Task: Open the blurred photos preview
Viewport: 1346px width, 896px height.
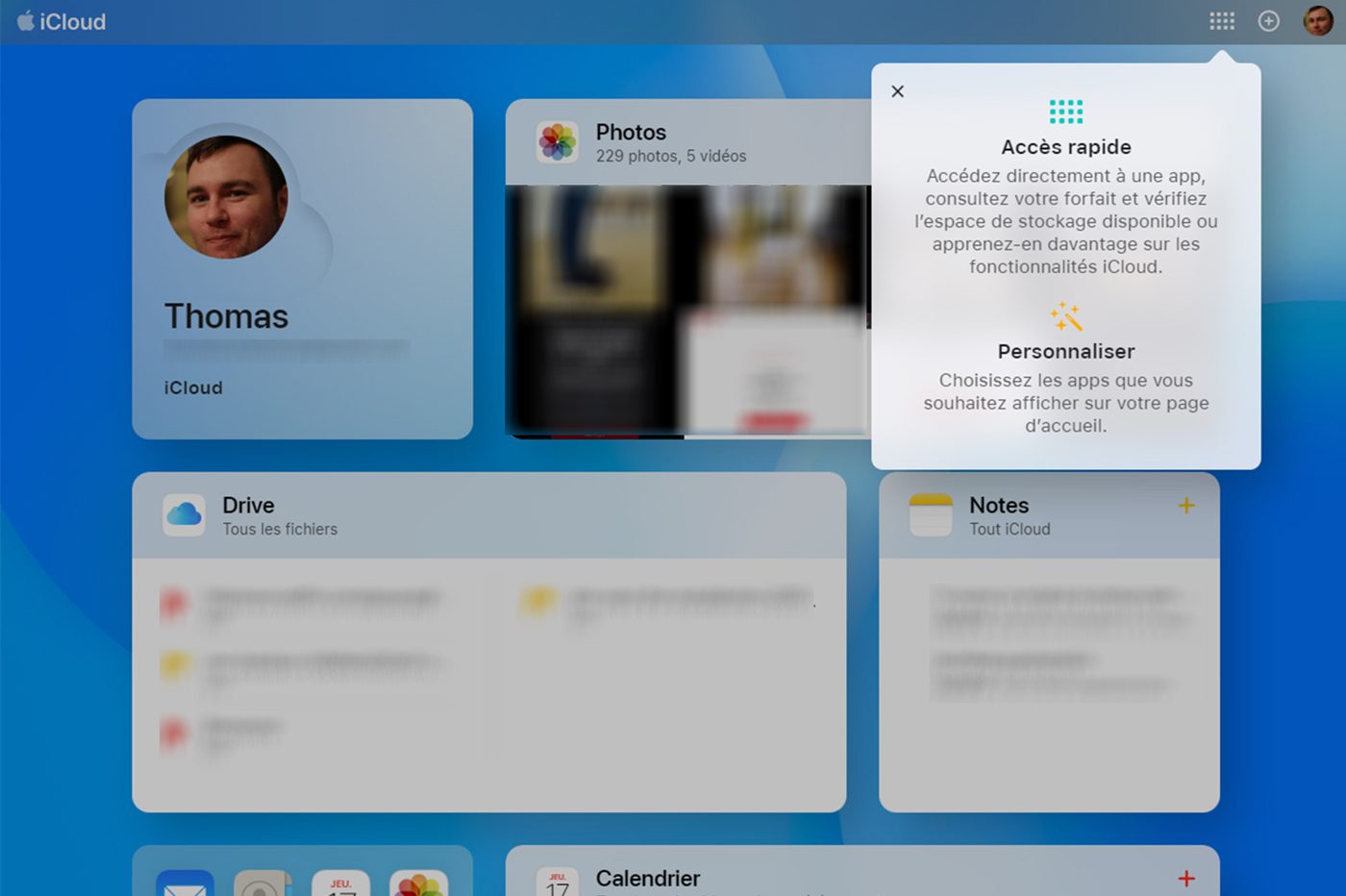Action: coord(688,311)
